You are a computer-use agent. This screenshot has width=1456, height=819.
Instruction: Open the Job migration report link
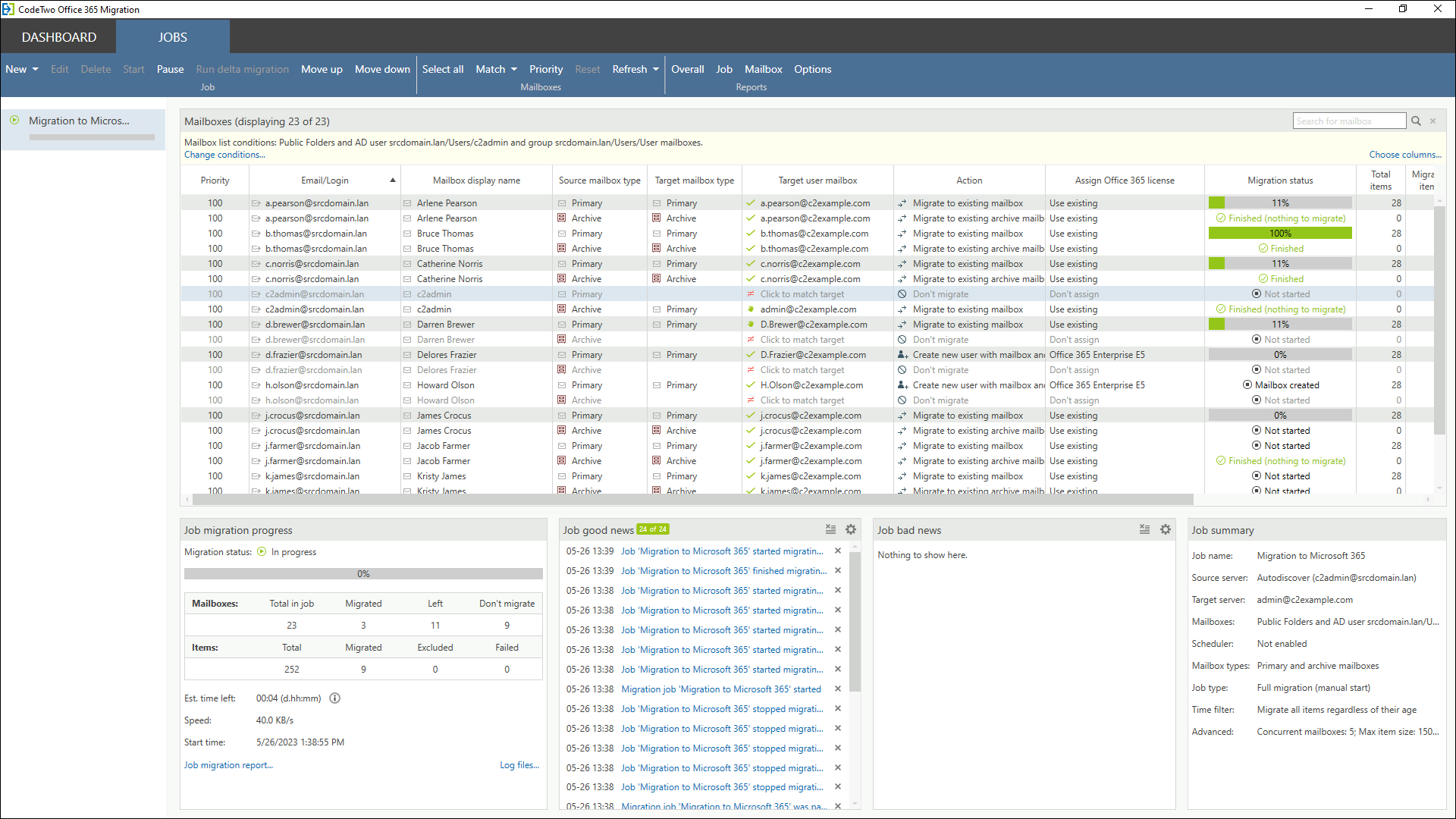(228, 765)
